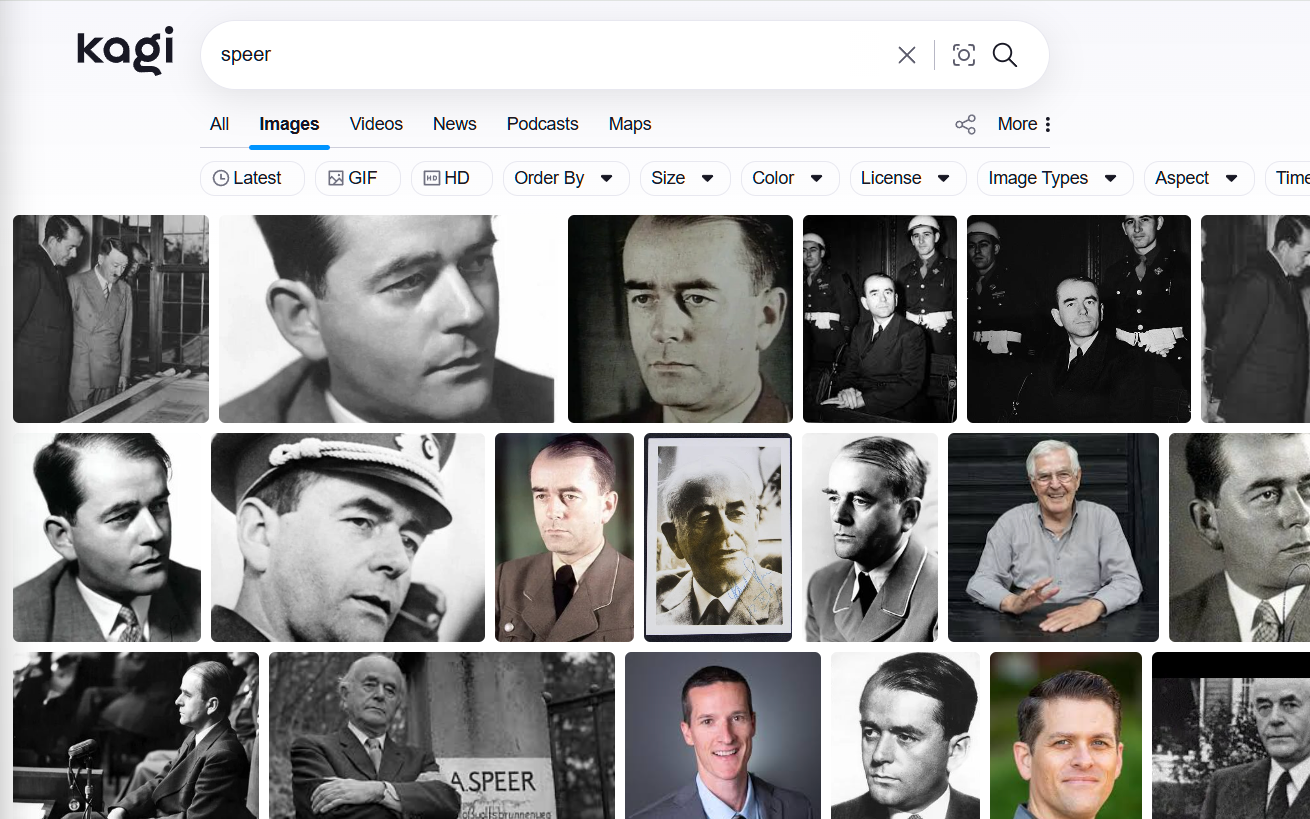
Task: Toggle the GIF filter
Action: (353, 178)
